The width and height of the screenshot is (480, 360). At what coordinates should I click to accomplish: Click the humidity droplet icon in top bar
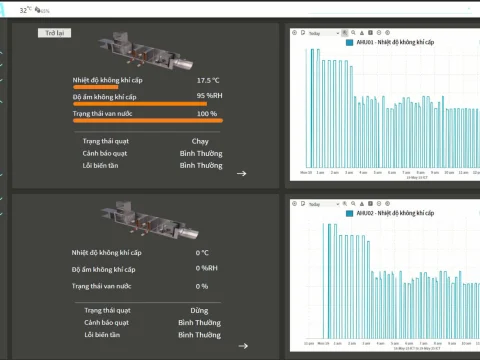37,10
